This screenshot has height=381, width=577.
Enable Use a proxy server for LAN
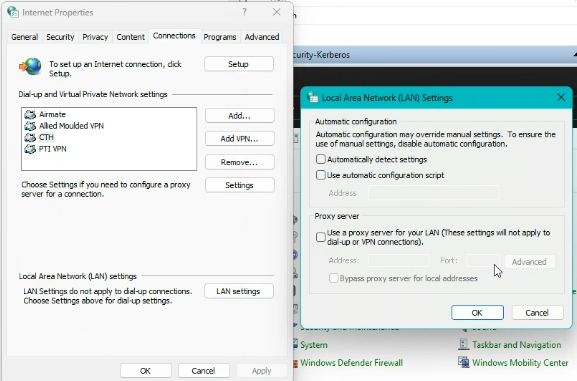321,237
